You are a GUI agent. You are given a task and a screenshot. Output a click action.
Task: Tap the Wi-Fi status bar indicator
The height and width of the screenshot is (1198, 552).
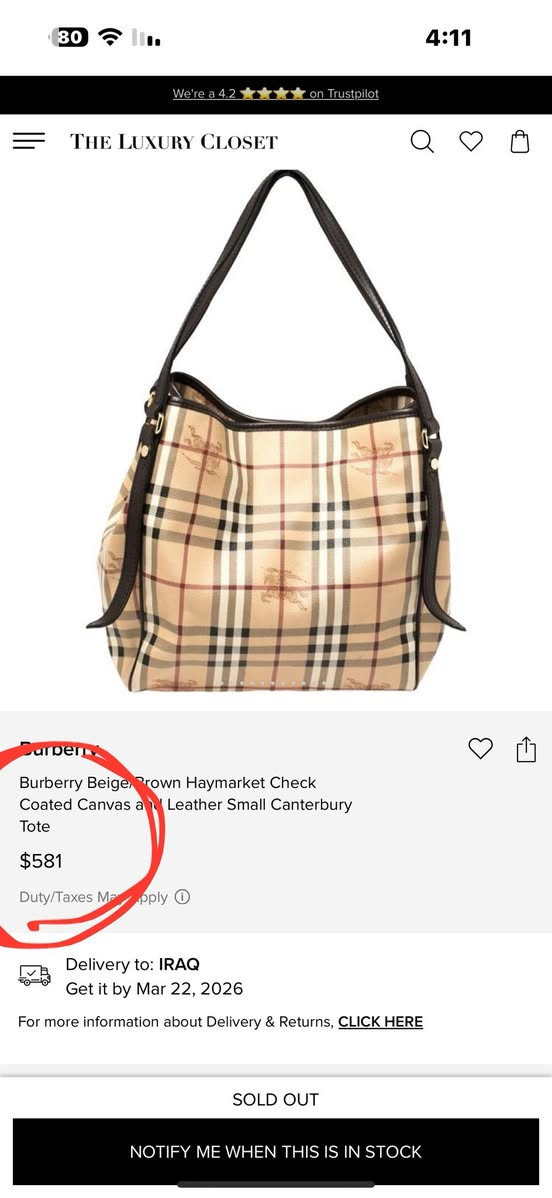pos(111,37)
